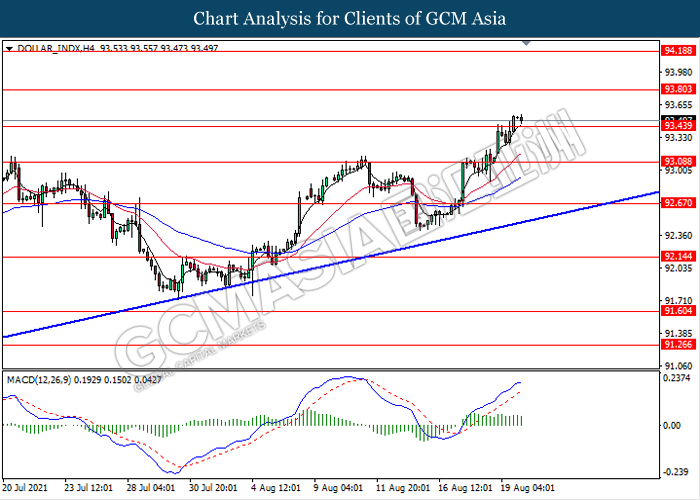Click the 0.2374 MACD scale value
Screen dimensions: 700x500
point(676,378)
